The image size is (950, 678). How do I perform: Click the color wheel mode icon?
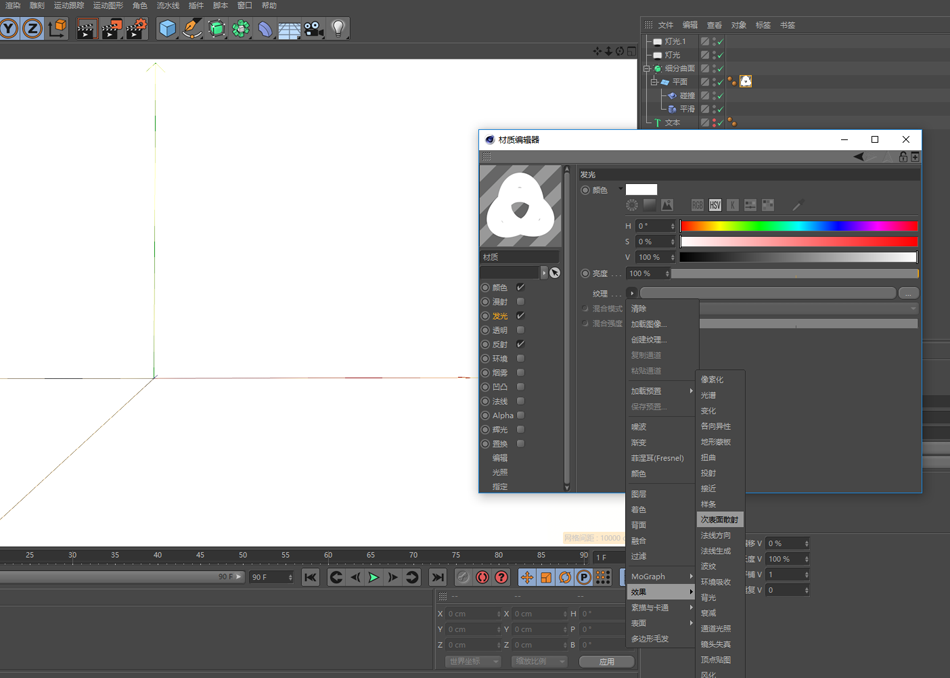[632, 205]
